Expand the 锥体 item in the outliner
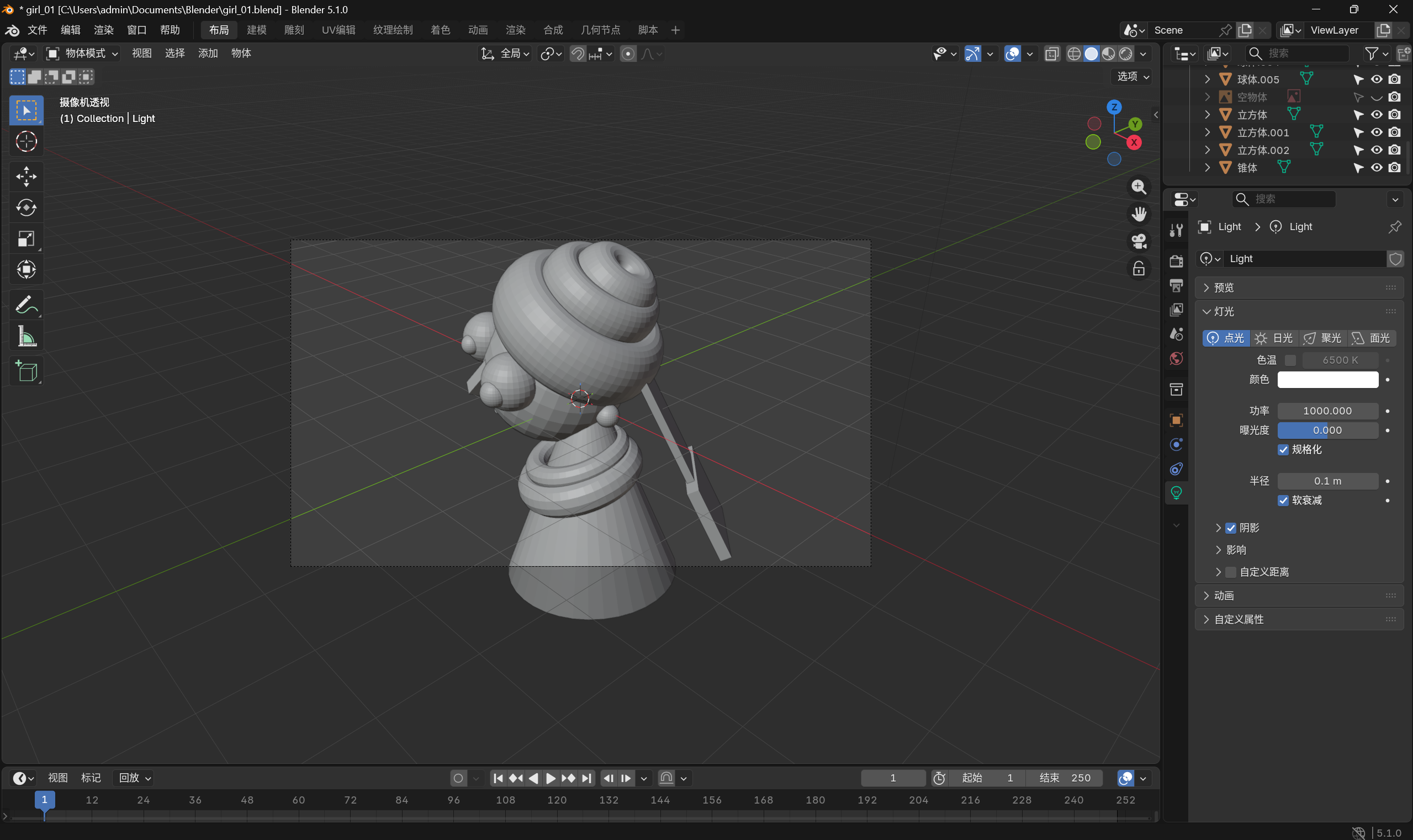 (x=1207, y=168)
